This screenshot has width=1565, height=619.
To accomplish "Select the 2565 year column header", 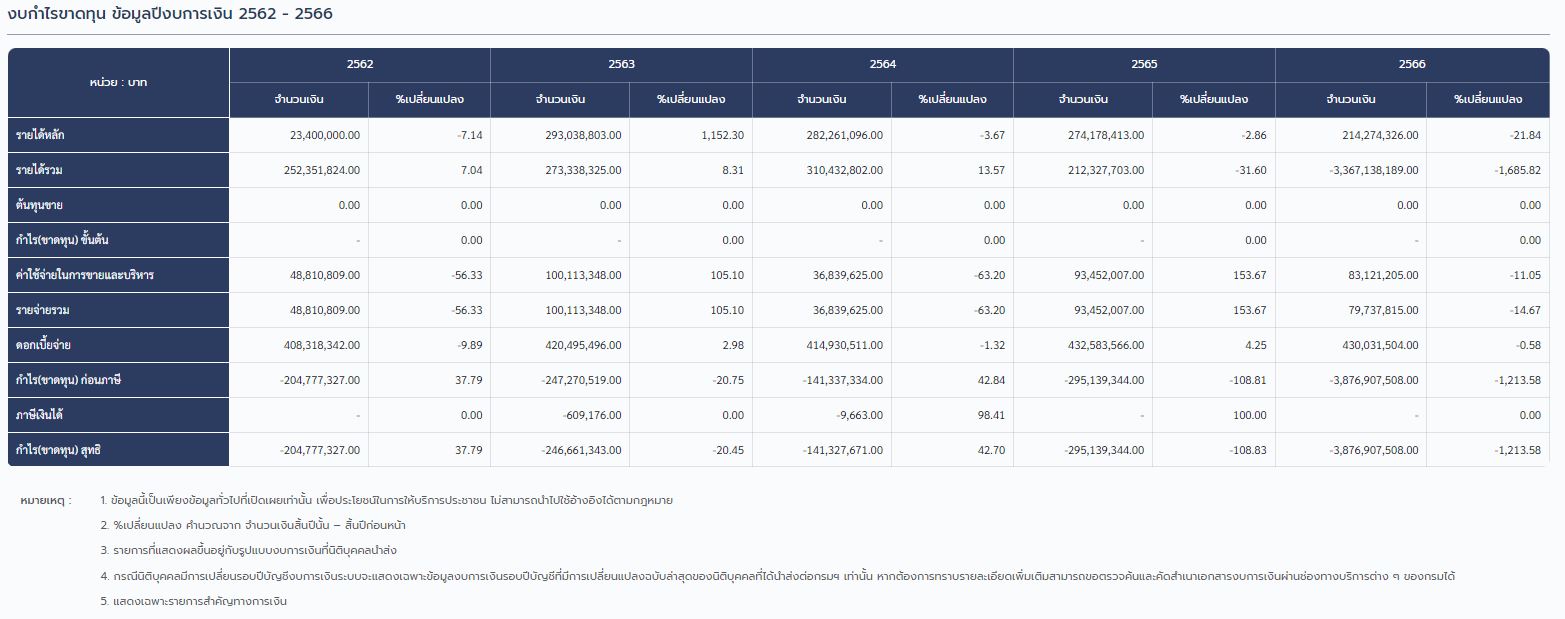I will tap(1144, 64).
